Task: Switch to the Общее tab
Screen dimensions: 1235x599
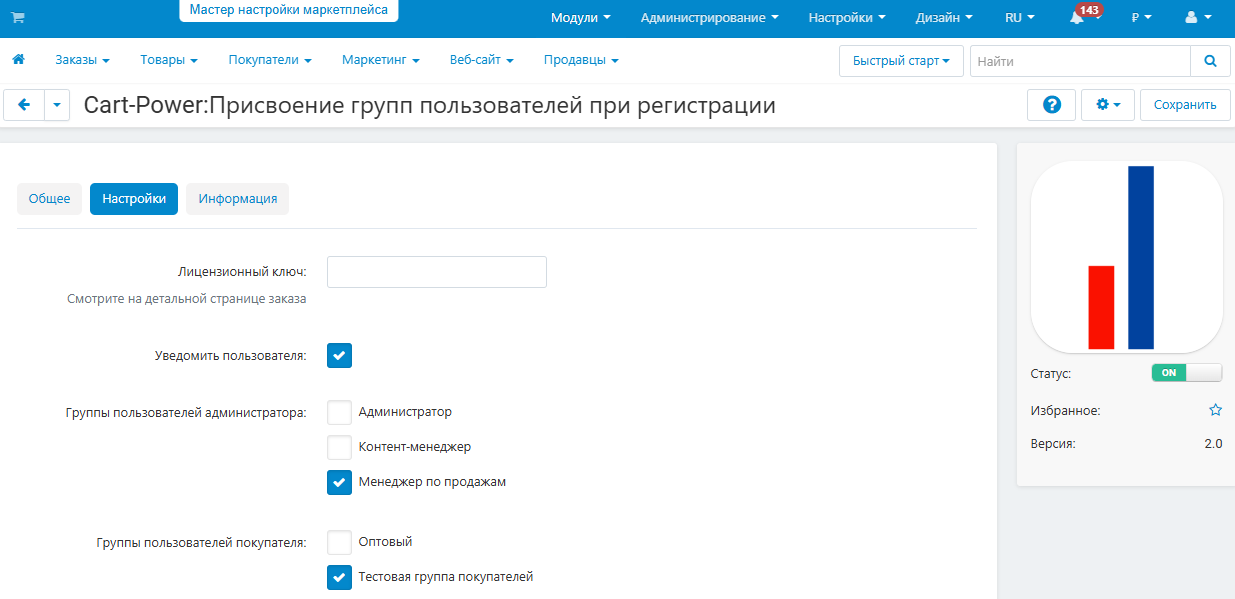Action: click(49, 198)
